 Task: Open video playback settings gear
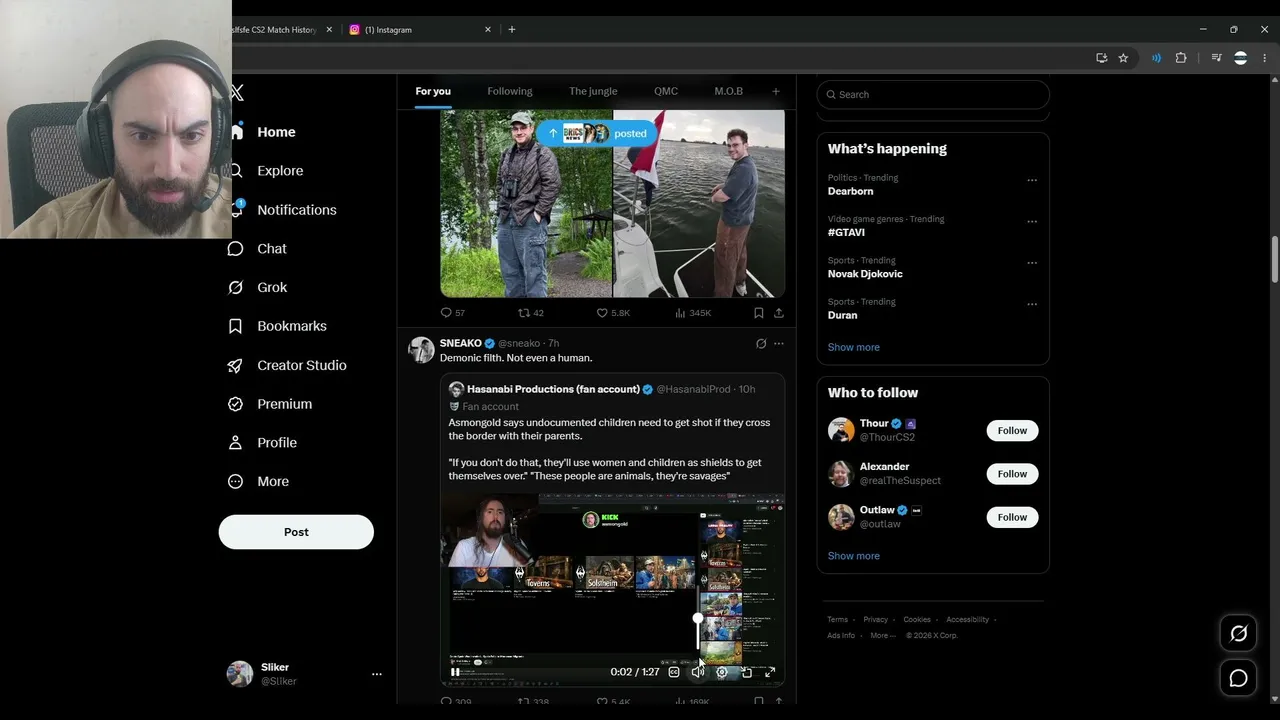(722, 672)
